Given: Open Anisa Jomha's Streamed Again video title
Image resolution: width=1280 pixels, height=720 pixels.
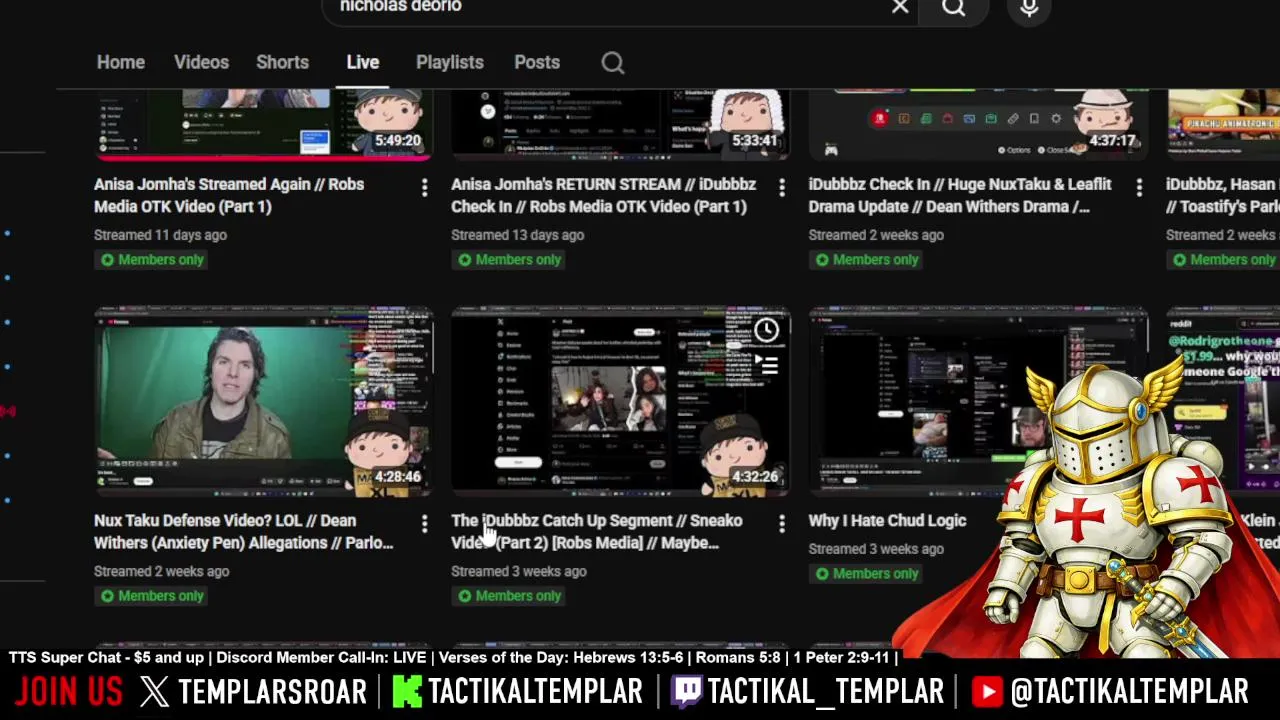Looking at the screenshot, I should pyautogui.click(x=229, y=195).
